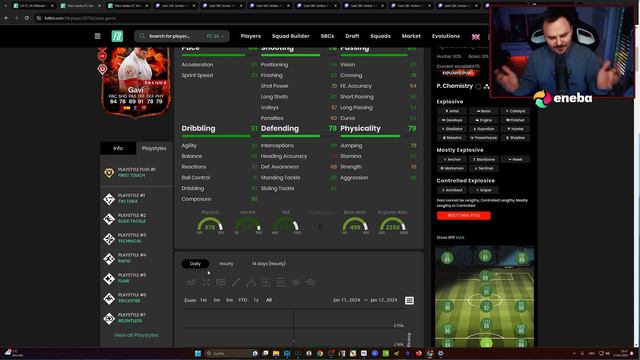Click the Trickster playstyle icon

109,298
